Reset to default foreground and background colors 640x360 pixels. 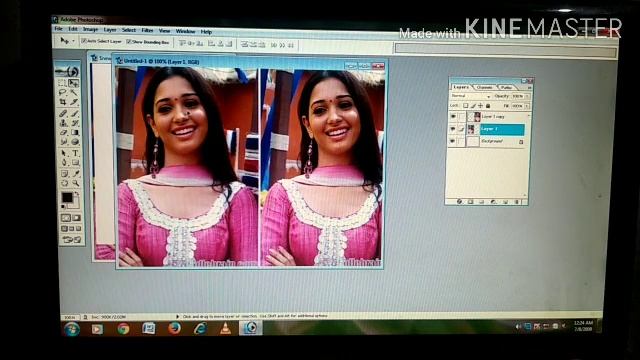pos(62,207)
